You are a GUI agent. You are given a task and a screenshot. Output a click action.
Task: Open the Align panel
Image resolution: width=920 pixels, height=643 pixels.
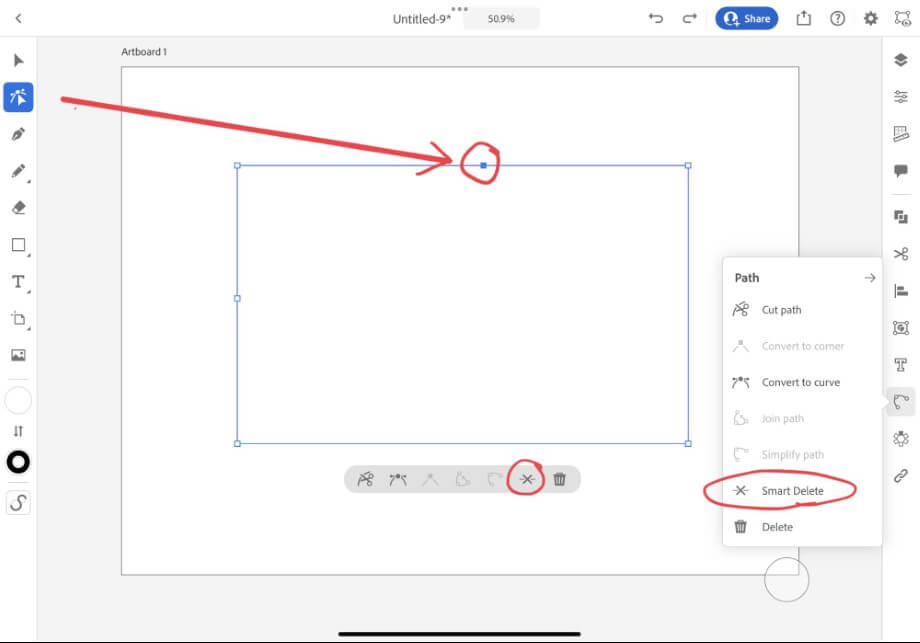tap(901, 290)
